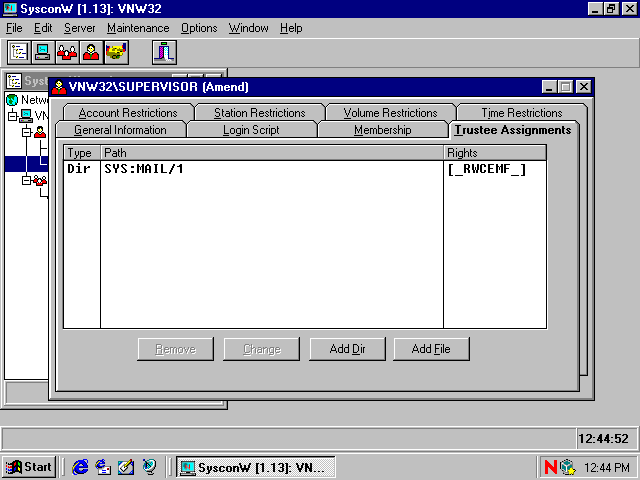The height and width of the screenshot is (480, 640).
Task: Select the Trustee Assignments tab
Action: click(x=513, y=130)
